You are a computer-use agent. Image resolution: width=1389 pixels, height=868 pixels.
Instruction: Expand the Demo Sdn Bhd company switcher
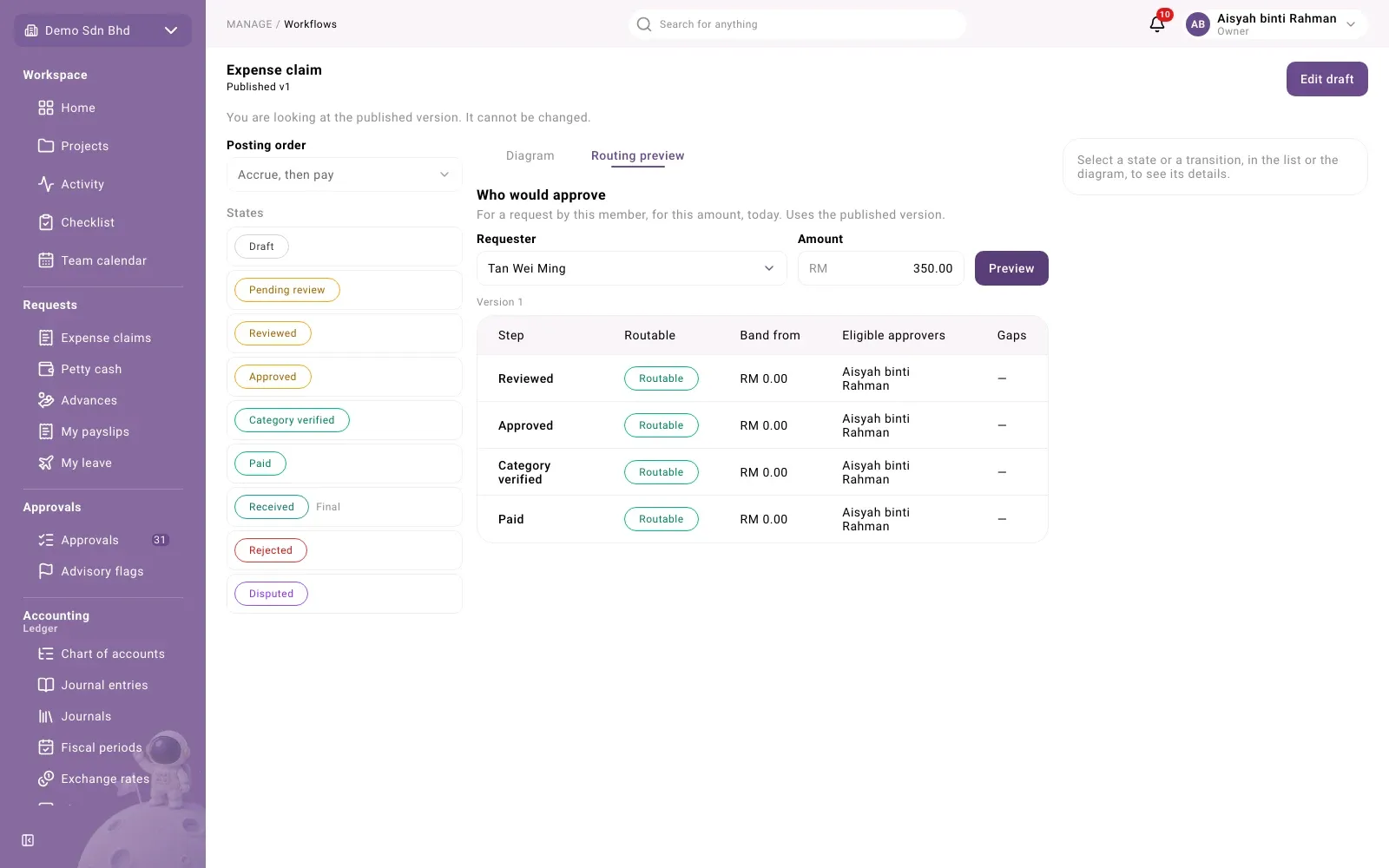tap(103, 30)
